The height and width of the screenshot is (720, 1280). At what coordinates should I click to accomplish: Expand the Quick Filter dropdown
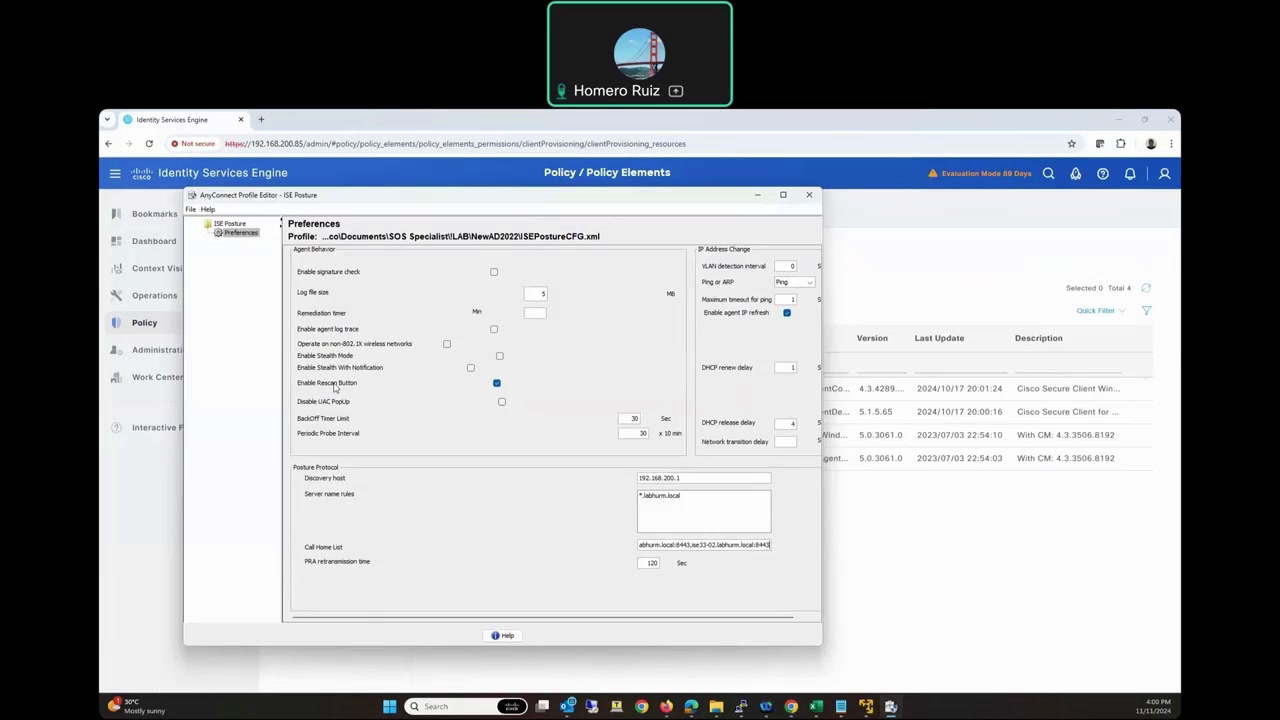point(1101,311)
